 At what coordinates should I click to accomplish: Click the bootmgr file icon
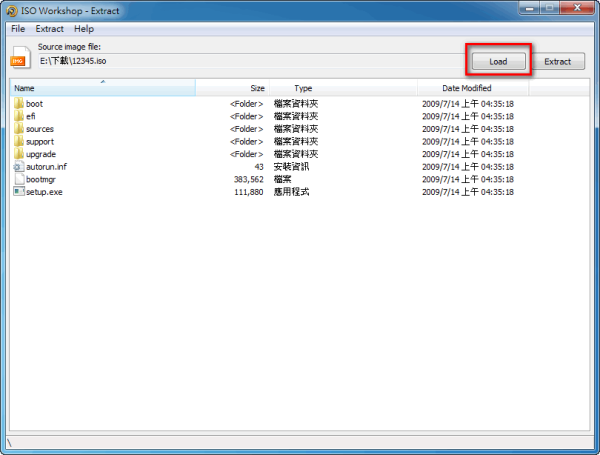19,179
